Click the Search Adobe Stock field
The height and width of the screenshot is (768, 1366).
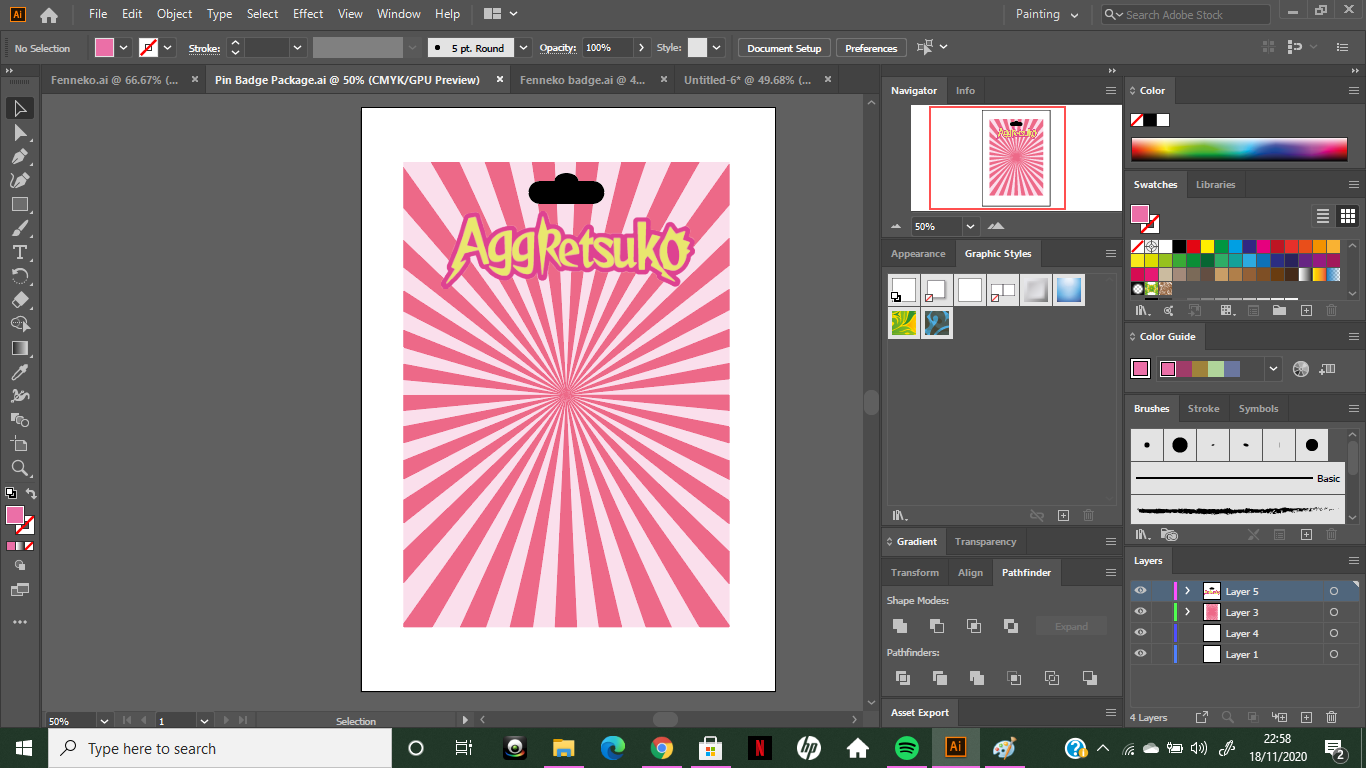click(x=1186, y=15)
